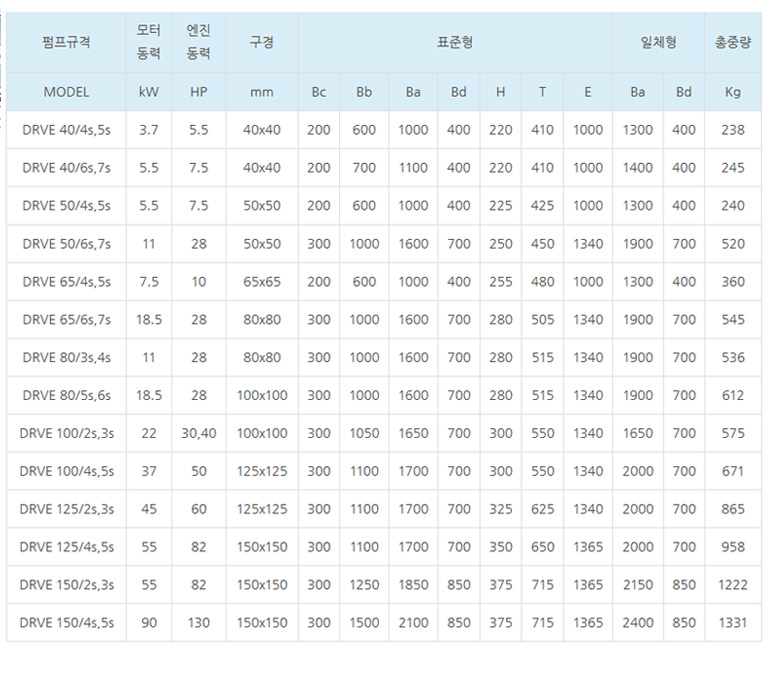
Task: Click the H subheader cell
Action: point(500,92)
